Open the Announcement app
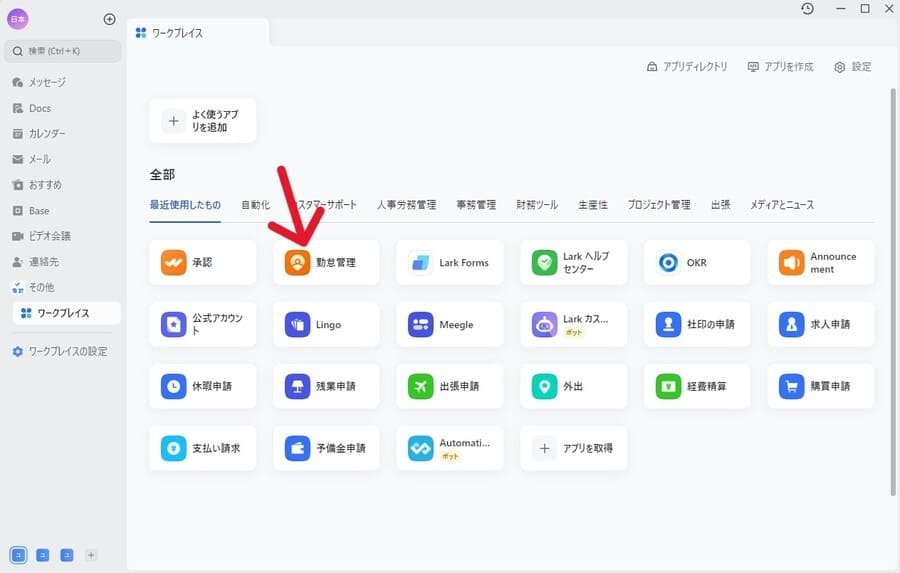 (x=821, y=262)
